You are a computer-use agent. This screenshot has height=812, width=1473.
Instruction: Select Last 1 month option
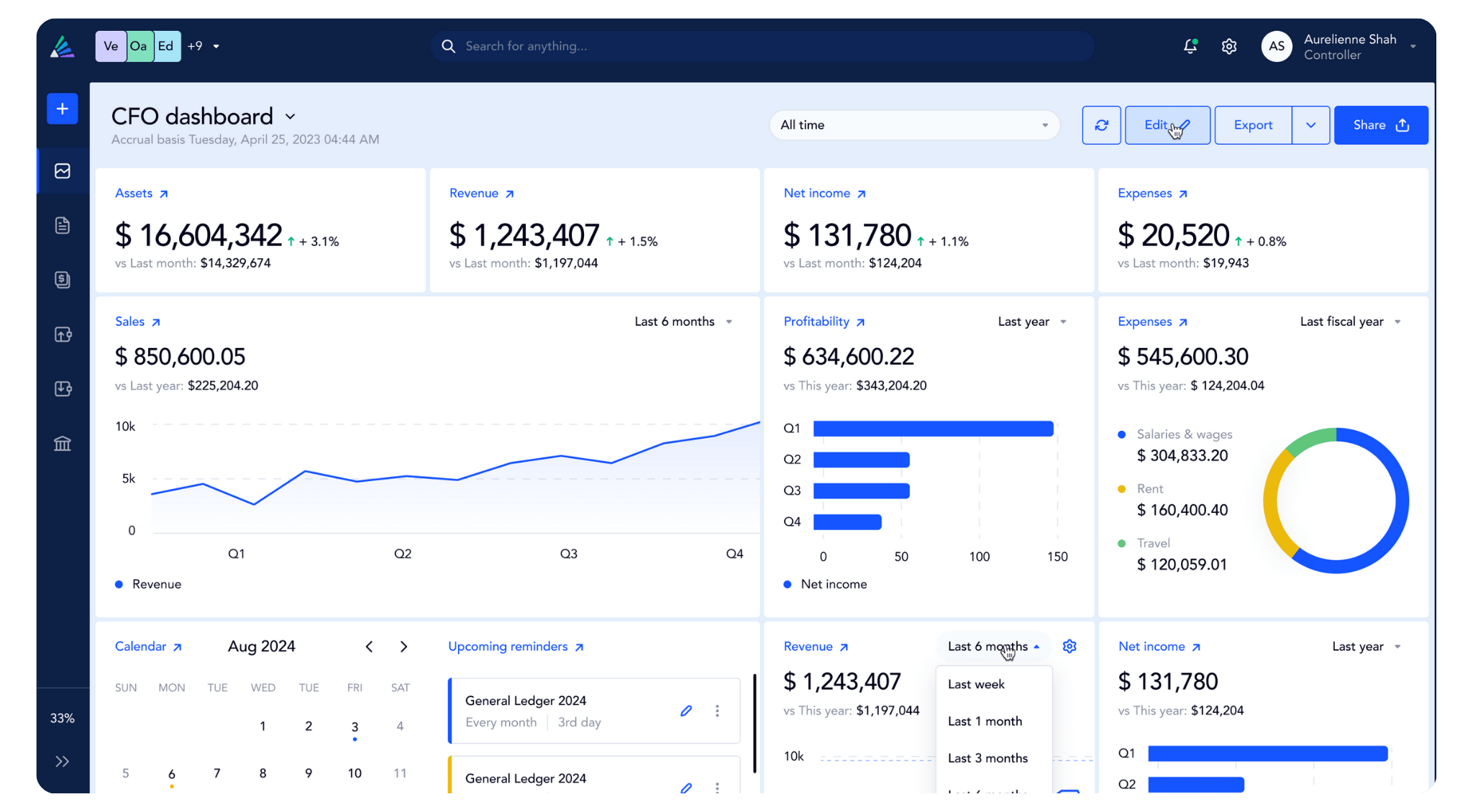[x=985, y=721]
